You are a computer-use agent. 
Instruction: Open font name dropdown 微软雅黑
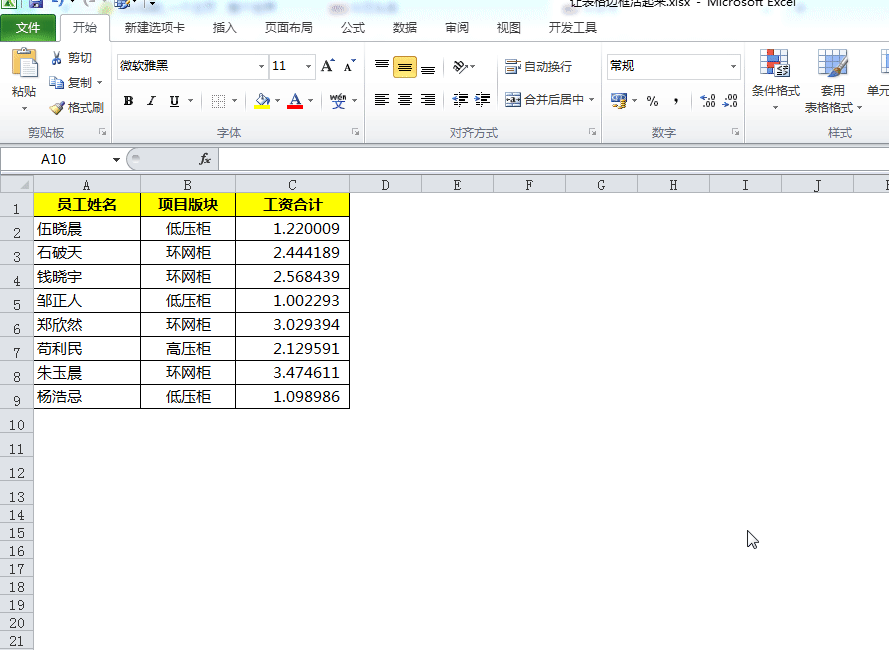pos(261,66)
